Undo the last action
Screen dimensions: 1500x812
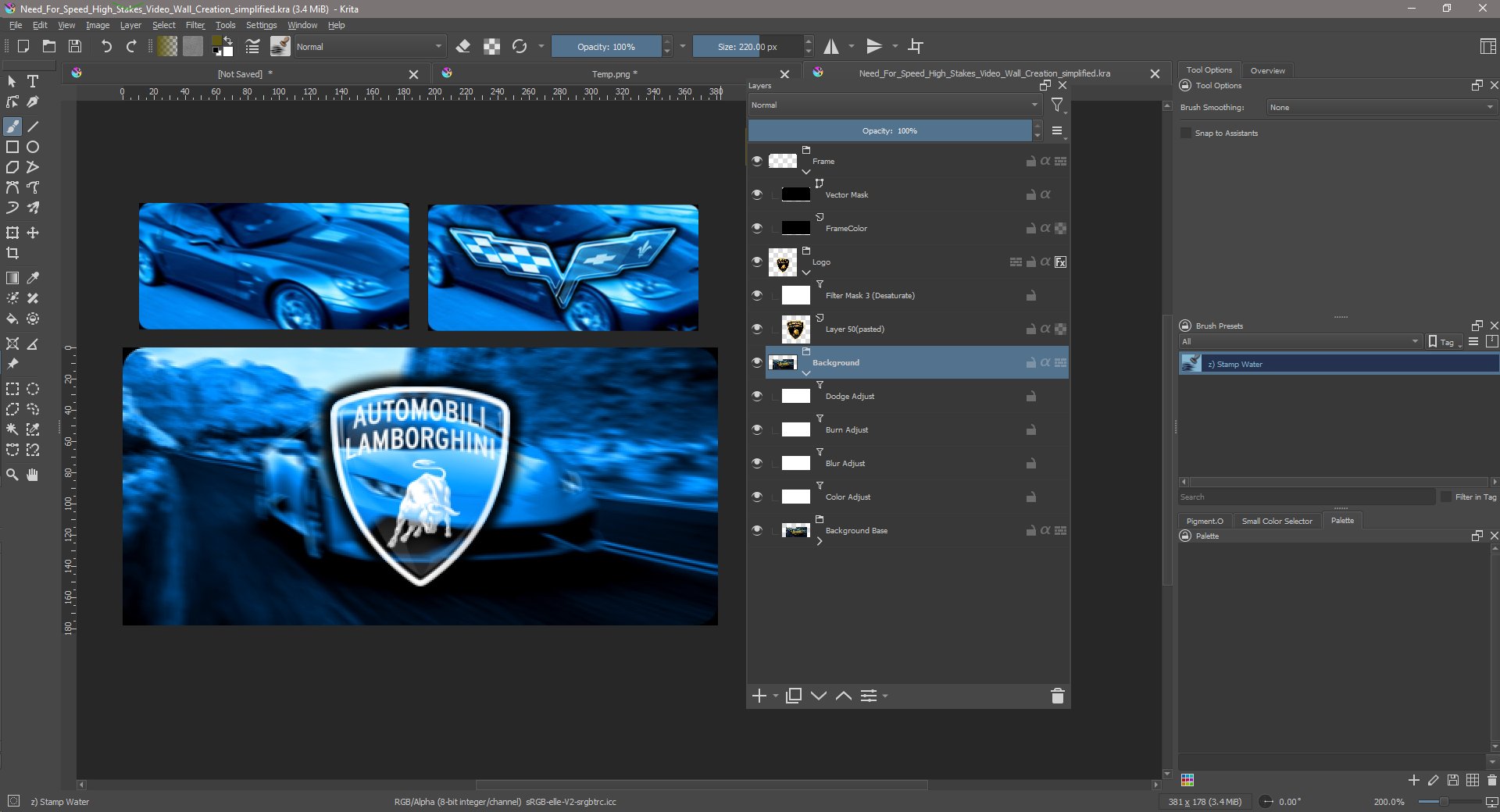coord(106,47)
